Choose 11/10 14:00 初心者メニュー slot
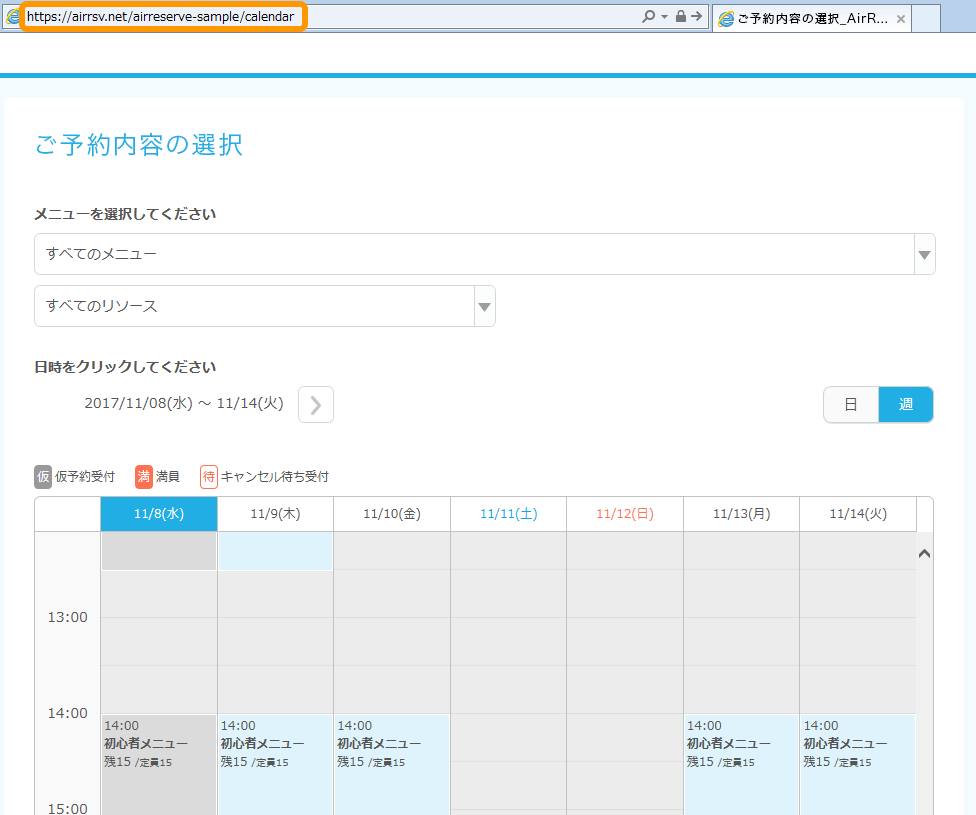 coord(392,765)
